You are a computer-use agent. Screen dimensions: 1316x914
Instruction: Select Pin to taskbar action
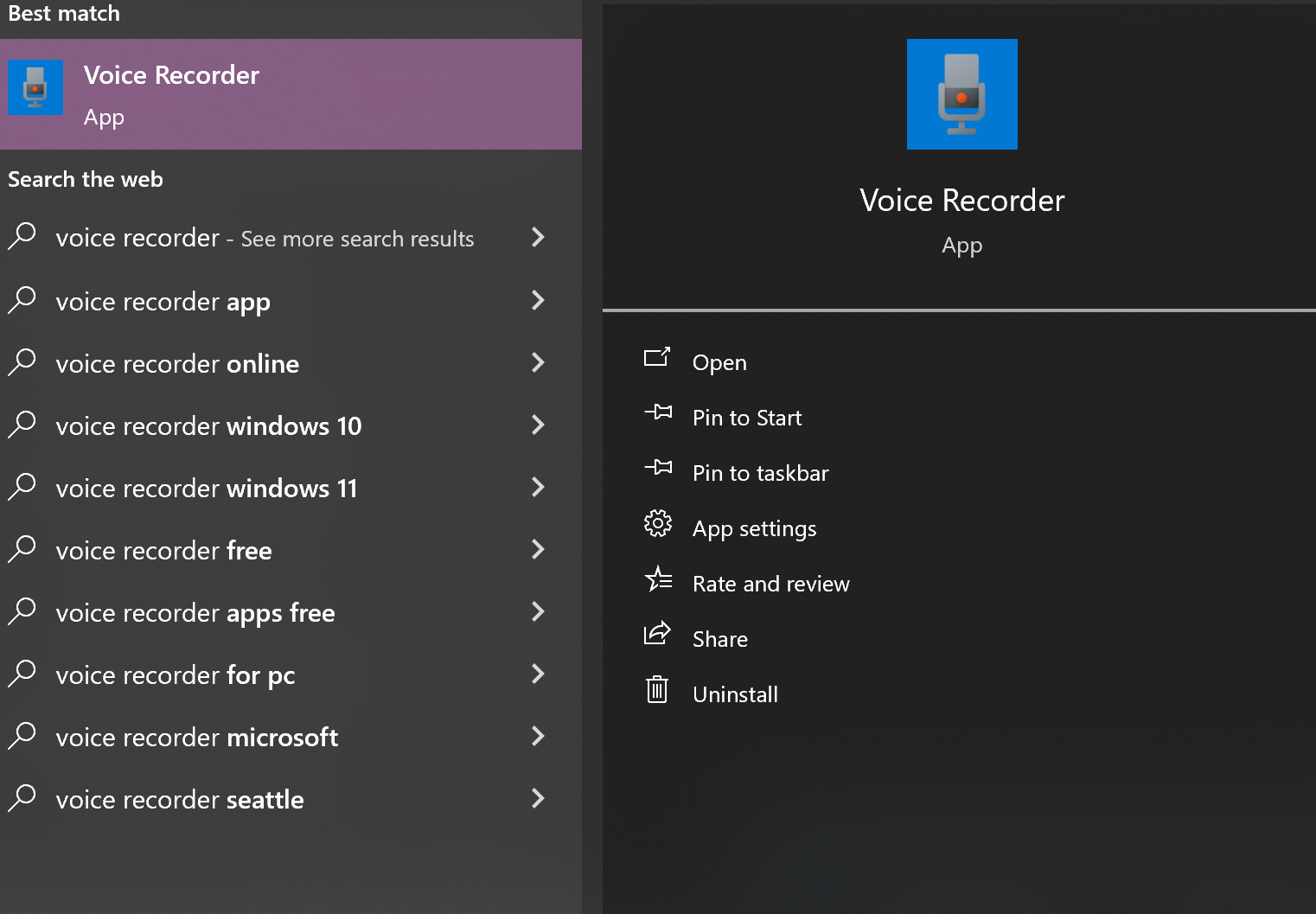(x=761, y=473)
